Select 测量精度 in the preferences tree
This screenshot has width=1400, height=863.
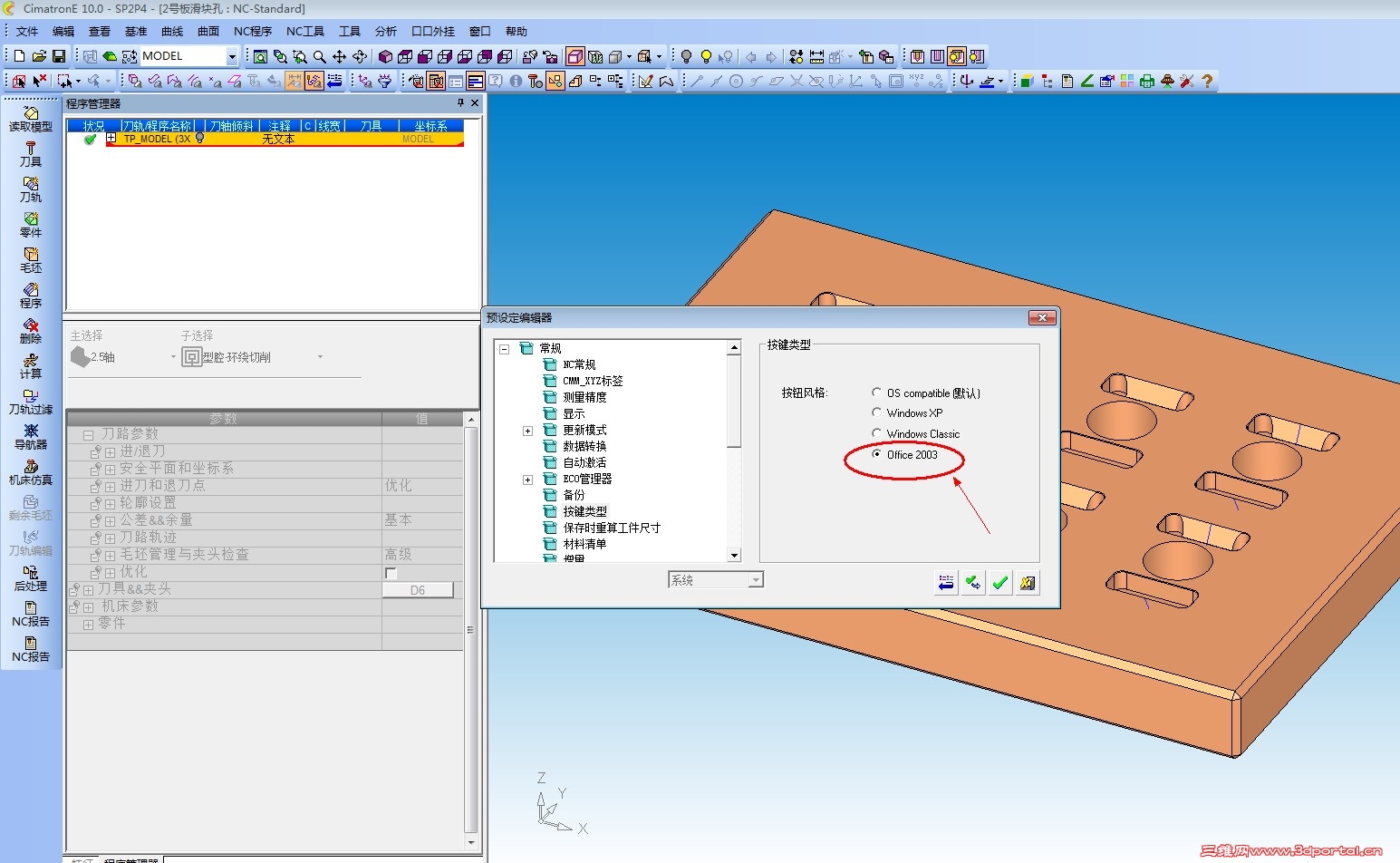pos(584,397)
